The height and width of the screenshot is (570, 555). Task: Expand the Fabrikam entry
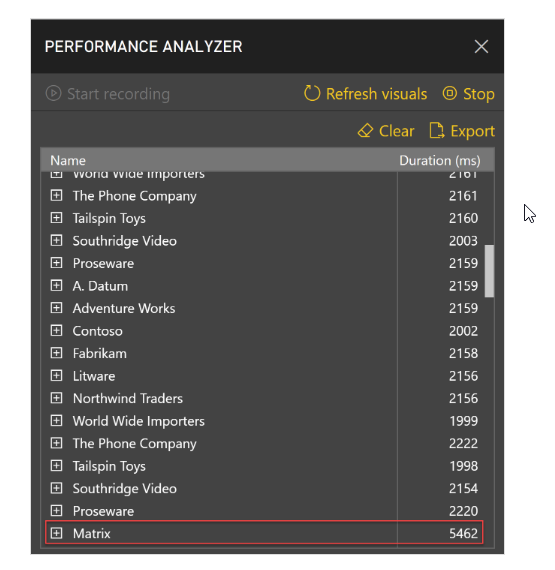[x=56, y=353]
